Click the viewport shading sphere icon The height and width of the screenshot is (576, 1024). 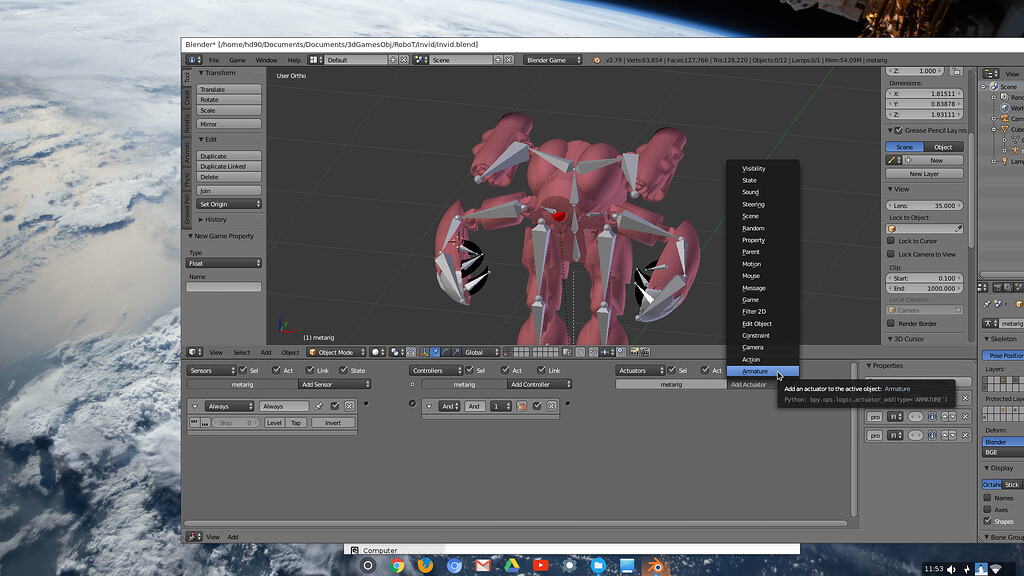point(377,352)
